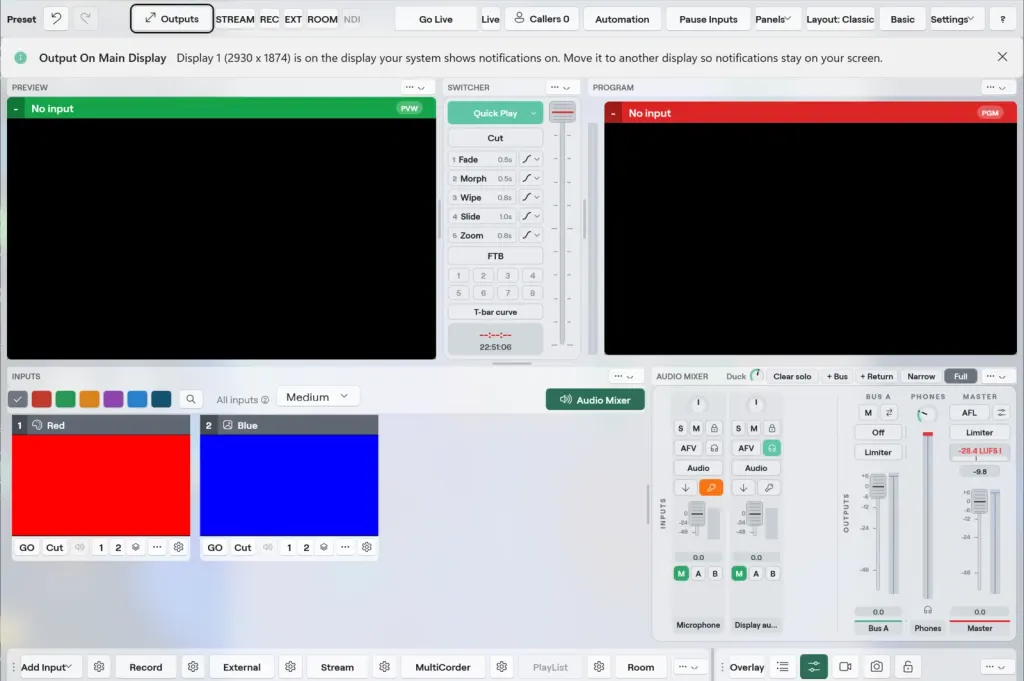Open Zoom transition curve dropdown
1024x681 pixels.
click(531, 235)
